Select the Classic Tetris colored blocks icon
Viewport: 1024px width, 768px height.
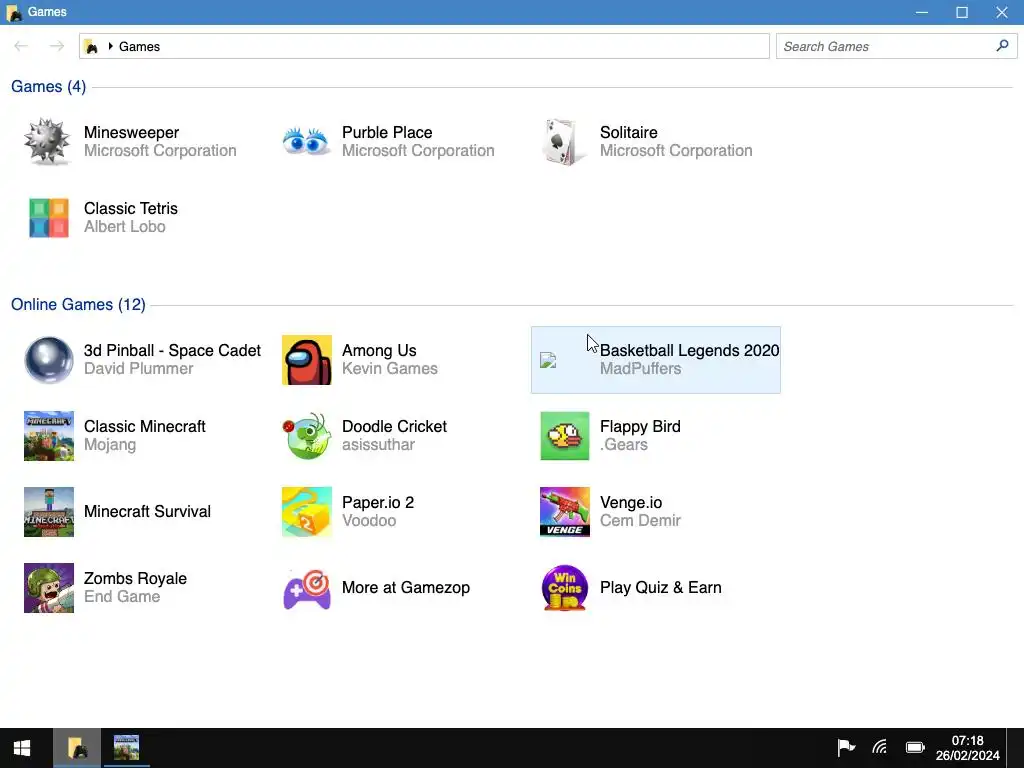pos(48,218)
